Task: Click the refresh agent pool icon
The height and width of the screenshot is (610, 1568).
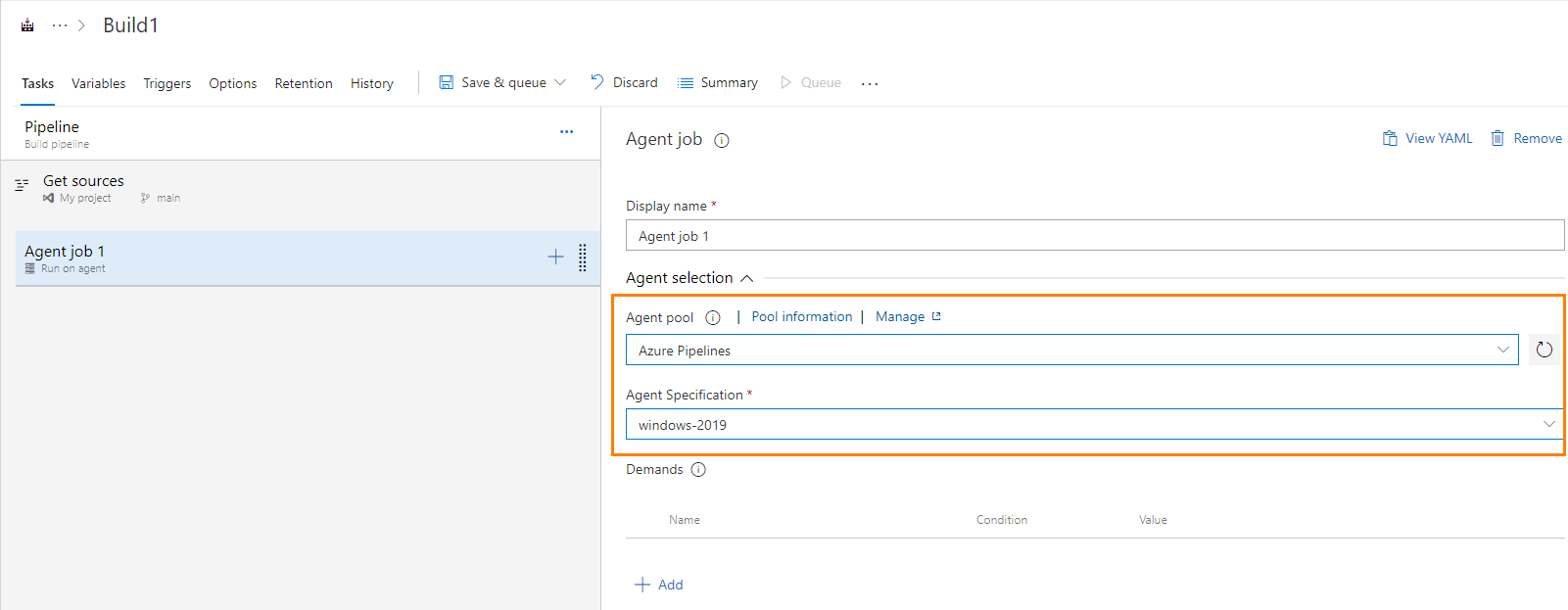Action: tap(1544, 350)
